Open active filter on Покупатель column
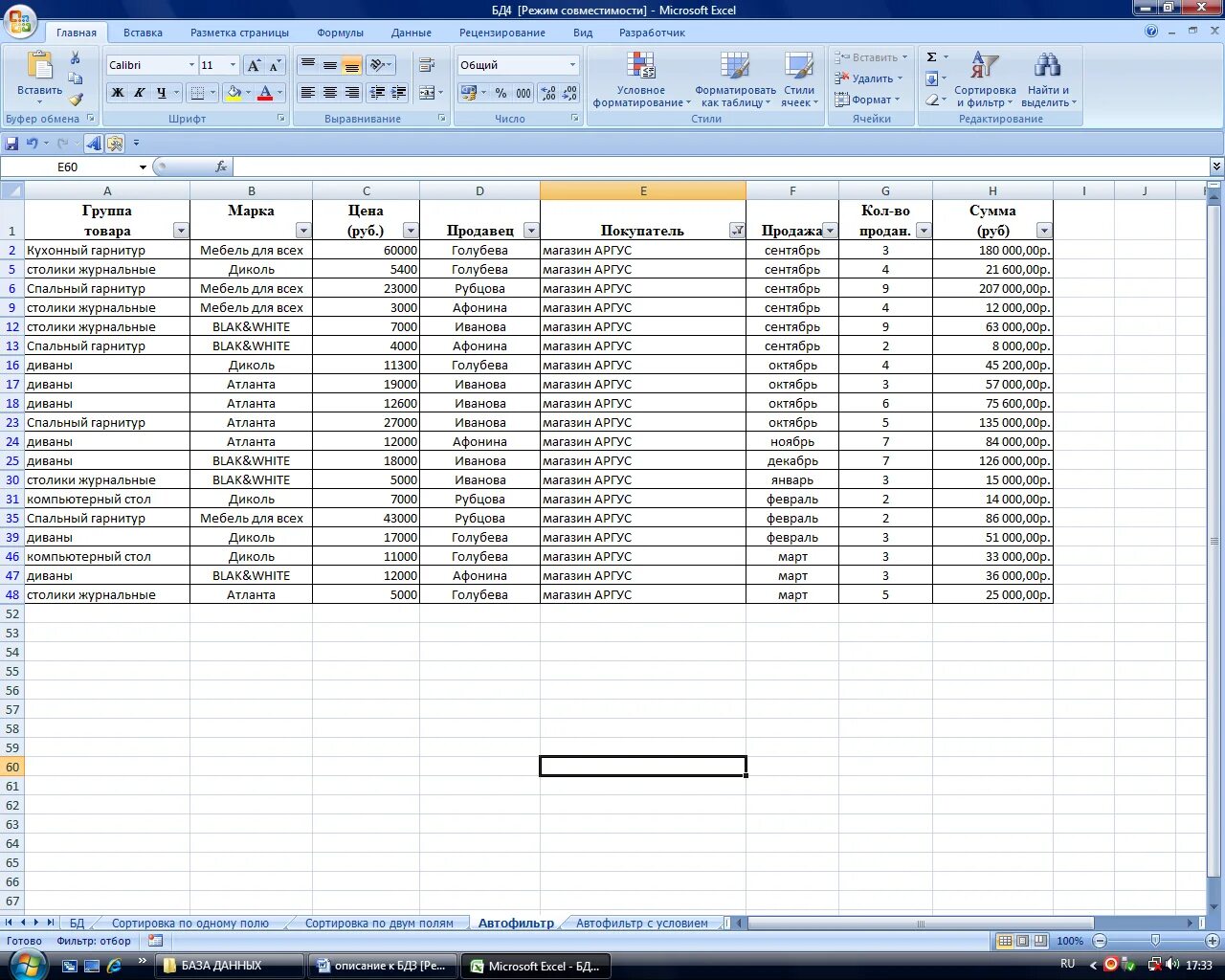1225x980 pixels. coord(737,231)
